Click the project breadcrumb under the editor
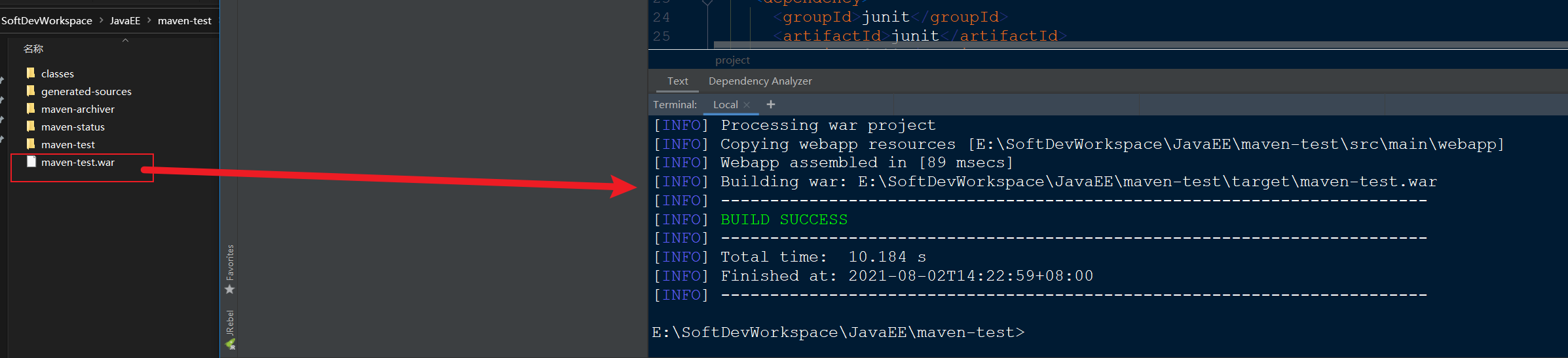The image size is (1568, 358). click(x=732, y=60)
